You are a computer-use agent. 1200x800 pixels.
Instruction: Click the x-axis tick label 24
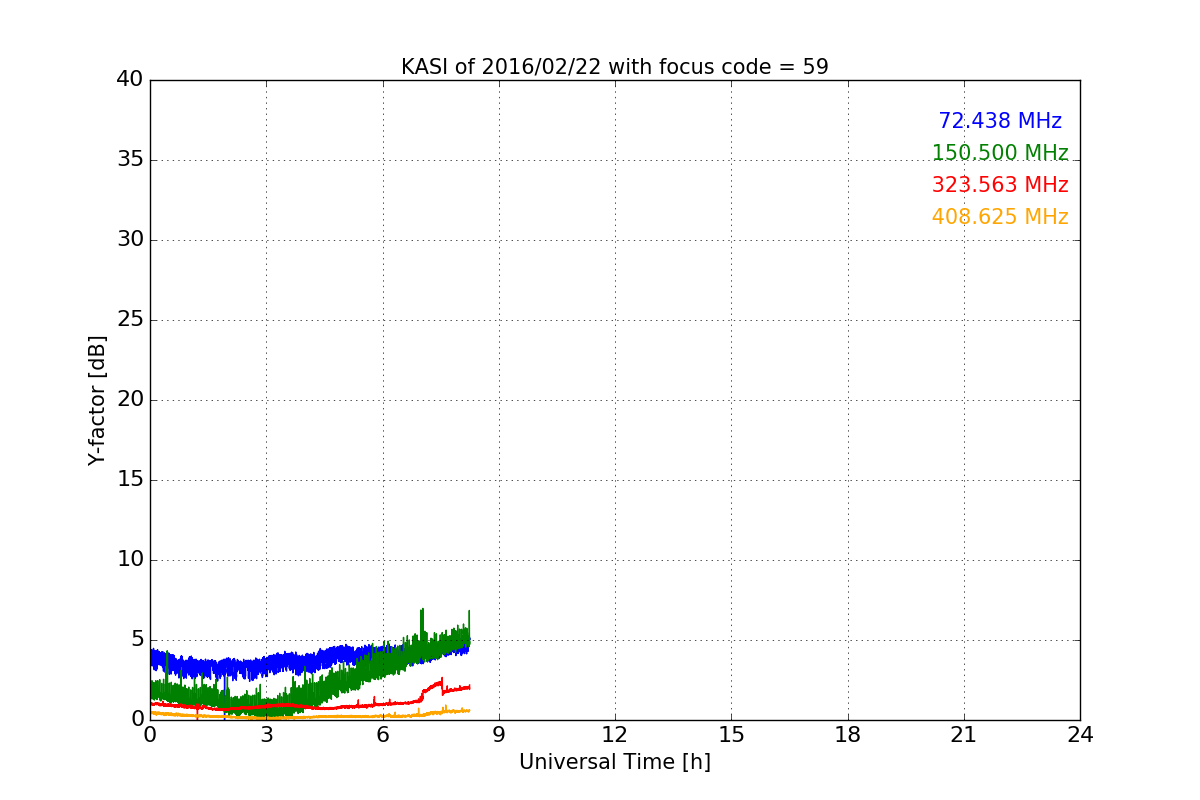(x=1080, y=735)
